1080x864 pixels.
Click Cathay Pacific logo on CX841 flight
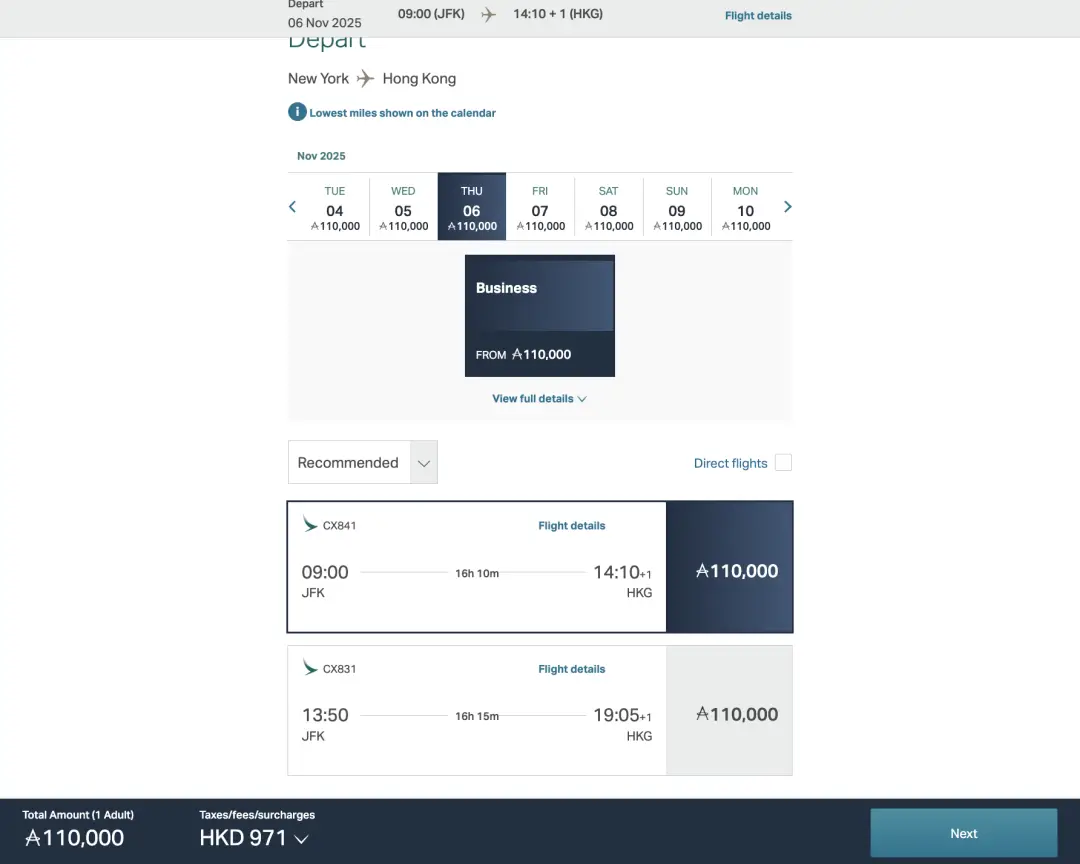coord(310,524)
